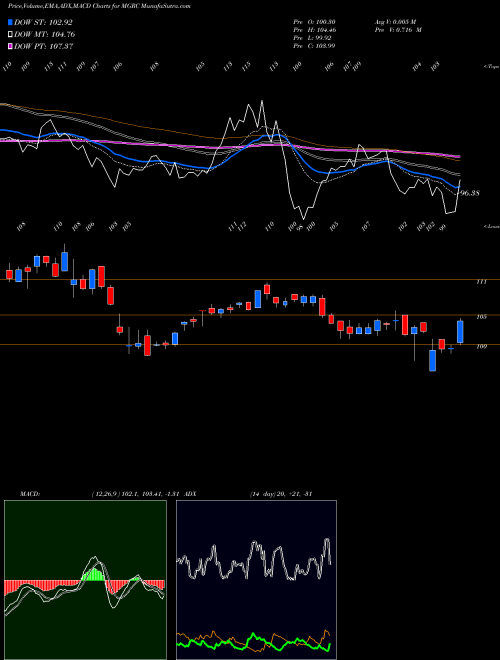500x660 pixels.
Task: Click the 'MACD:' heading label
Action: tap(30, 494)
